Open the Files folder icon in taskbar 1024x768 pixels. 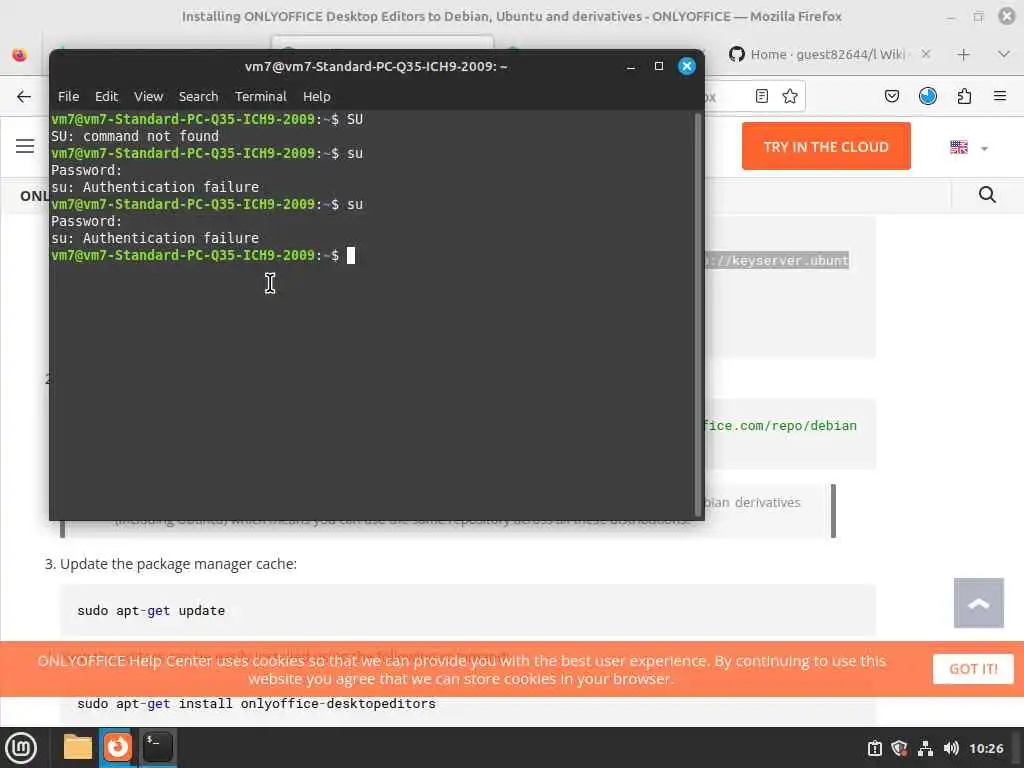click(x=78, y=747)
